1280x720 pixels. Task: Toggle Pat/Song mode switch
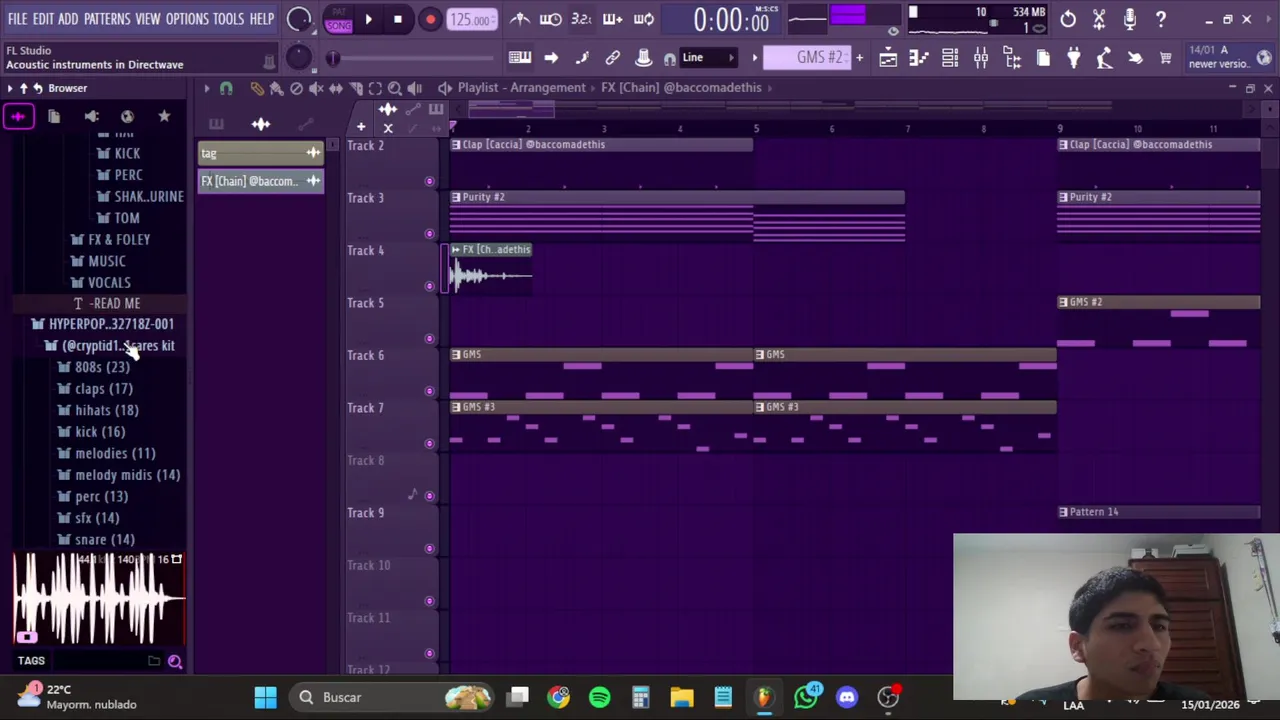338,19
